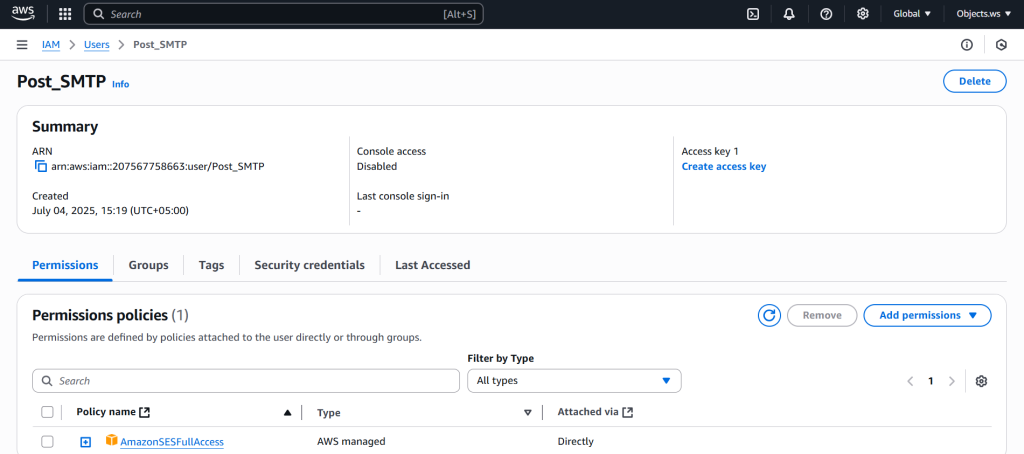
Task: Toggle the side navigation hamburger menu
Action: pos(22,45)
